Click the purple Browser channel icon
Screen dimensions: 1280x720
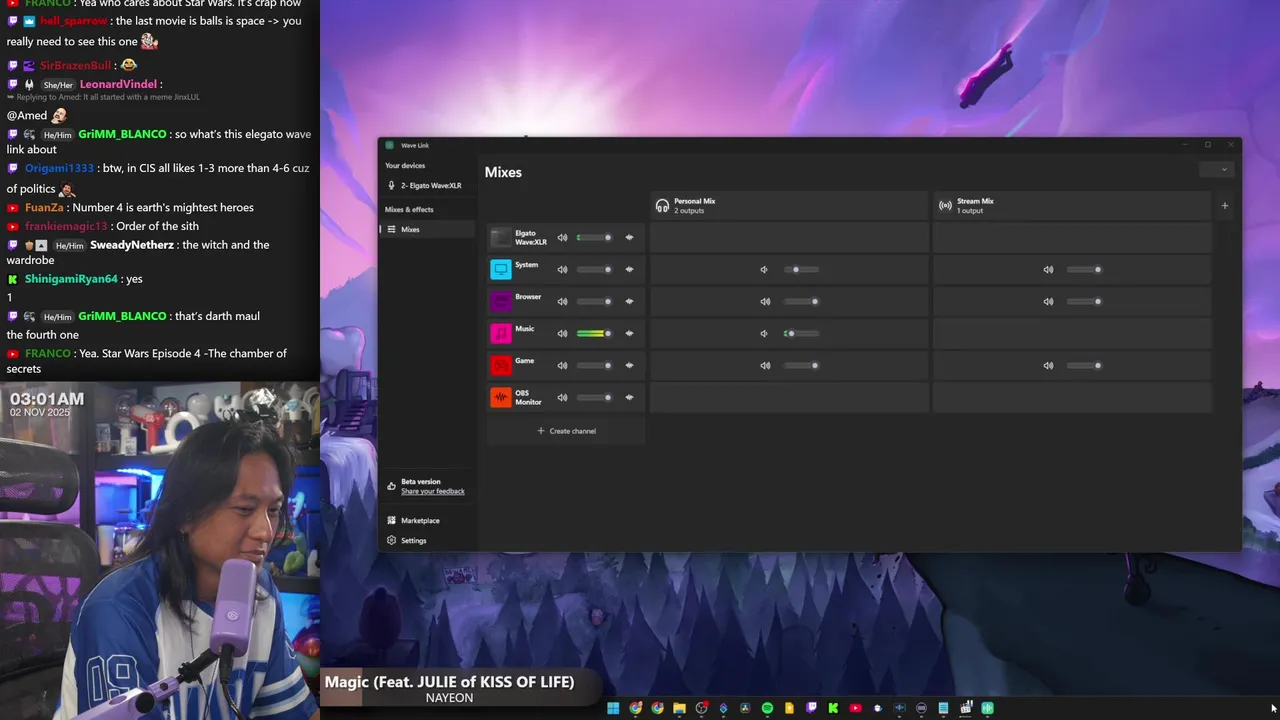501,301
